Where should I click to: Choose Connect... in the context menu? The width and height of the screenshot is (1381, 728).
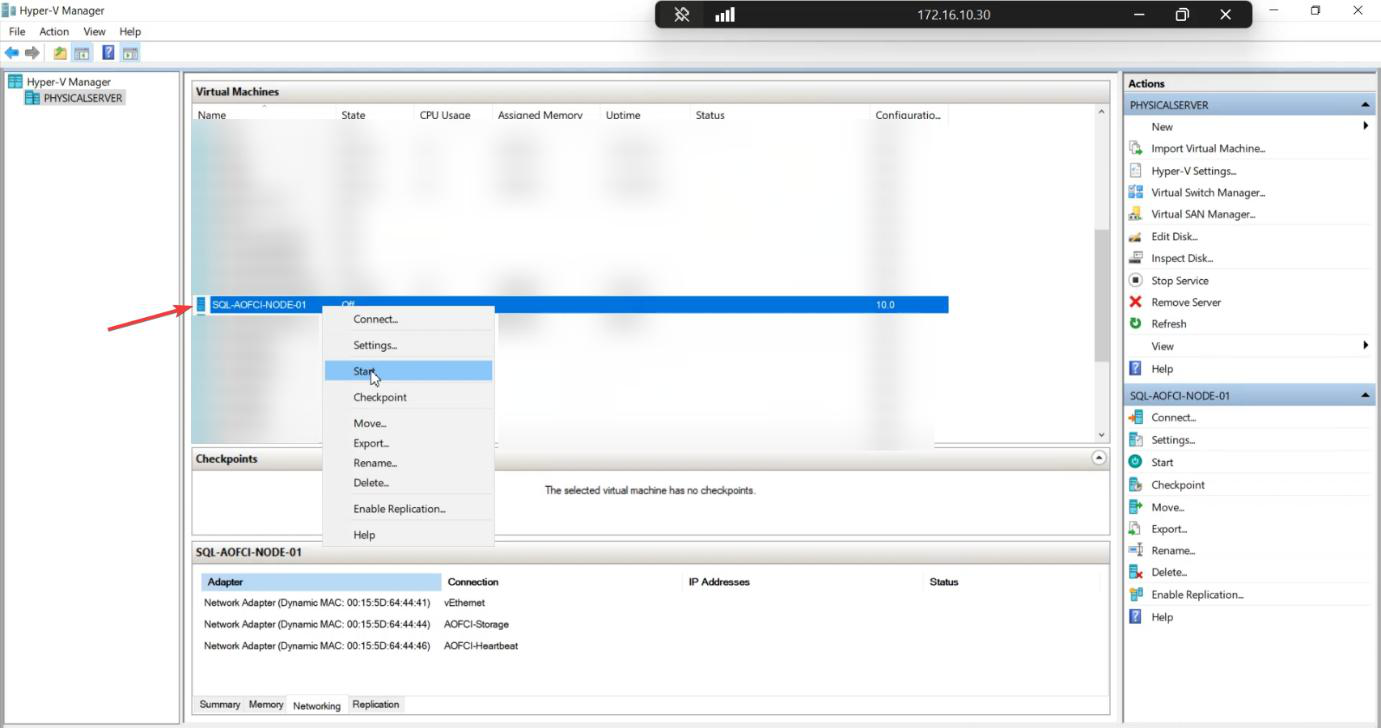coord(408,319)
